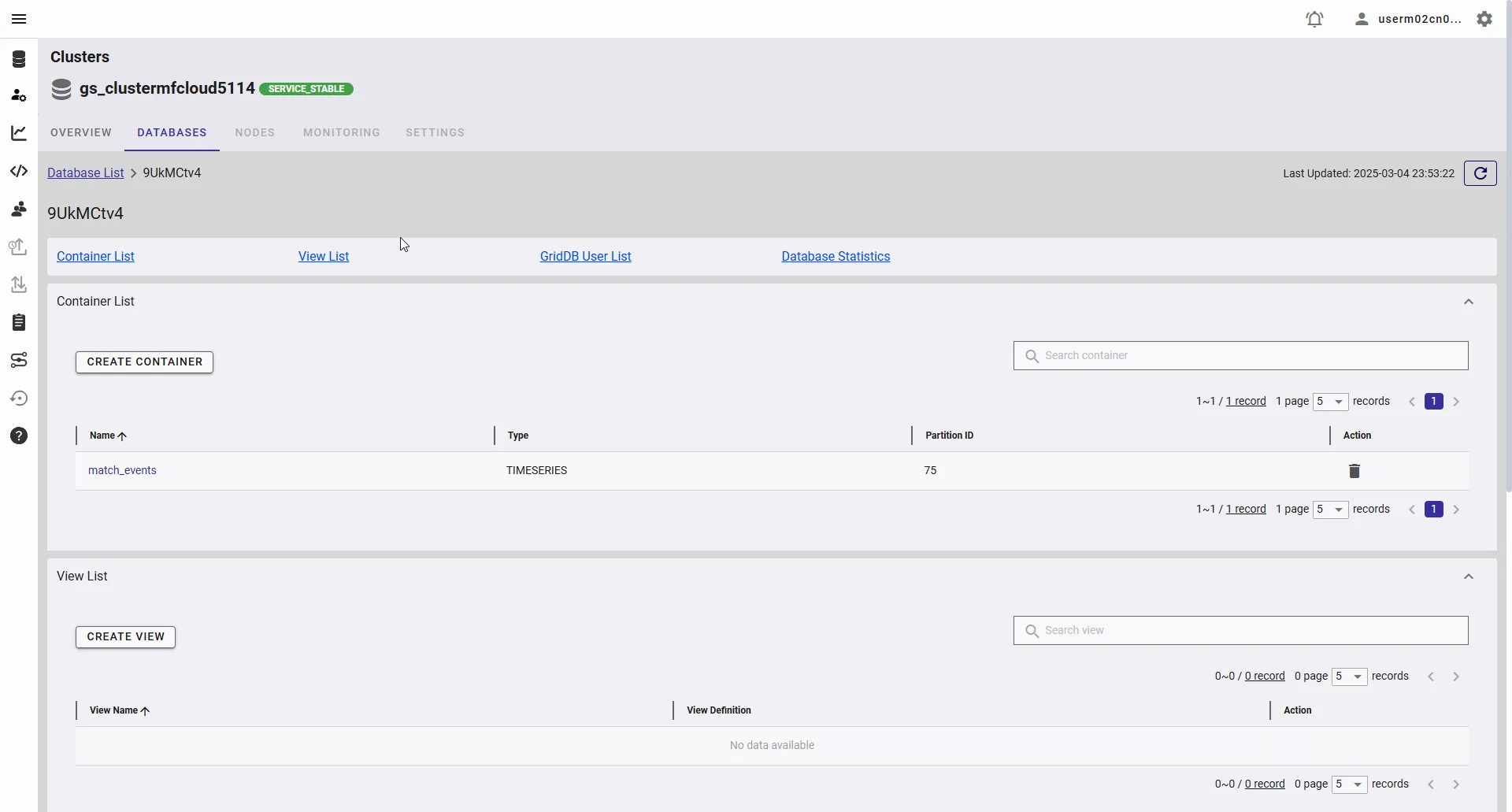This screenshot has height=812, width=1512.
Task: Open the clusters database icon in sidebar
Action: pos(19,59)
